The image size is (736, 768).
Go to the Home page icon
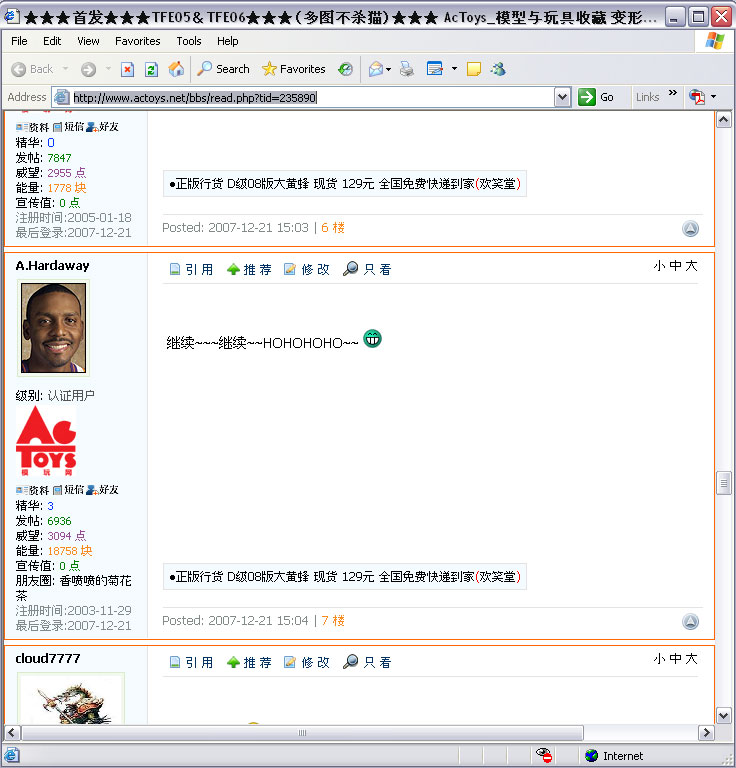click(x=176, y=69)
